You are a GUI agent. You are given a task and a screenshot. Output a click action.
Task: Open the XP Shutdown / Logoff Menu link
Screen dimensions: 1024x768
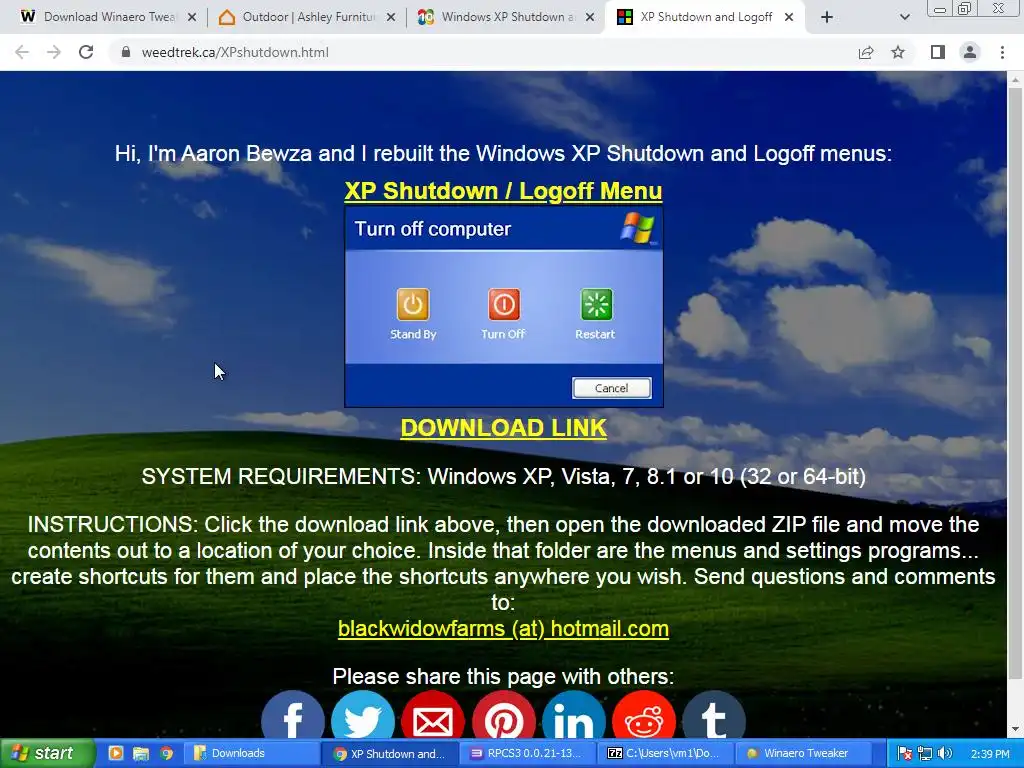[x=503, y=191]
